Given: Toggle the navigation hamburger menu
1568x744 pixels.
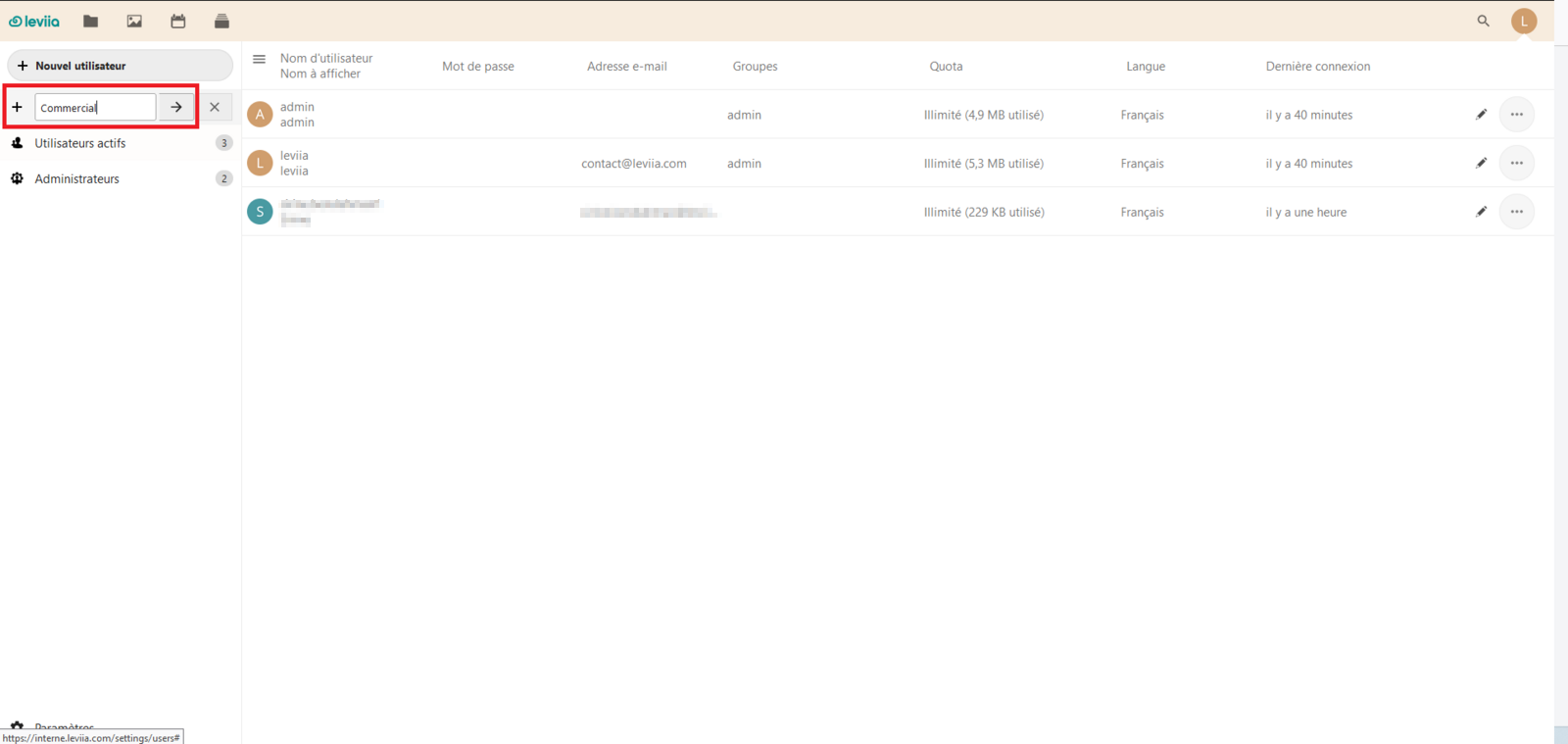Looking at the screenshot, I should [259, 59].
